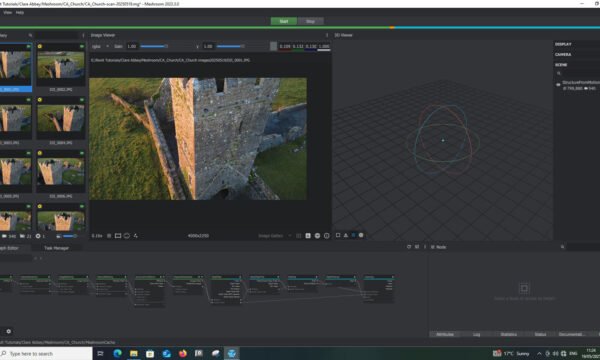Click the Stop button
The height and width of the screenshot is (360, 600).
pyautogui.click(x=310, y=21)
